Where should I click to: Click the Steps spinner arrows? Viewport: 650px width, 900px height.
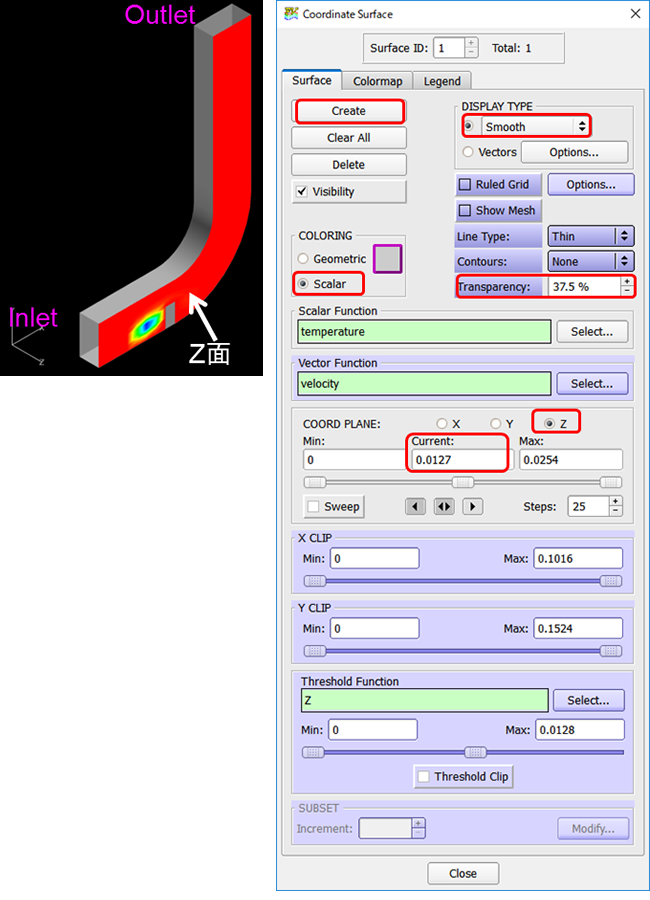coord(615,506)
